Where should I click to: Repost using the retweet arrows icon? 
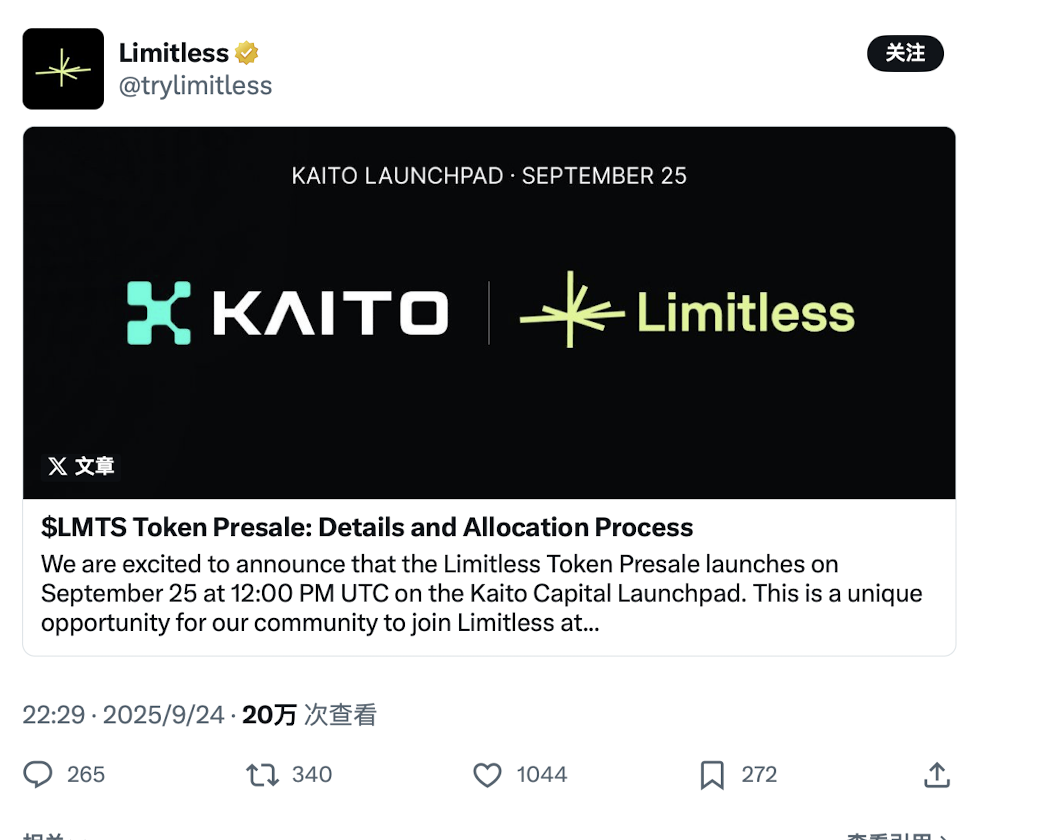(263, 775)
